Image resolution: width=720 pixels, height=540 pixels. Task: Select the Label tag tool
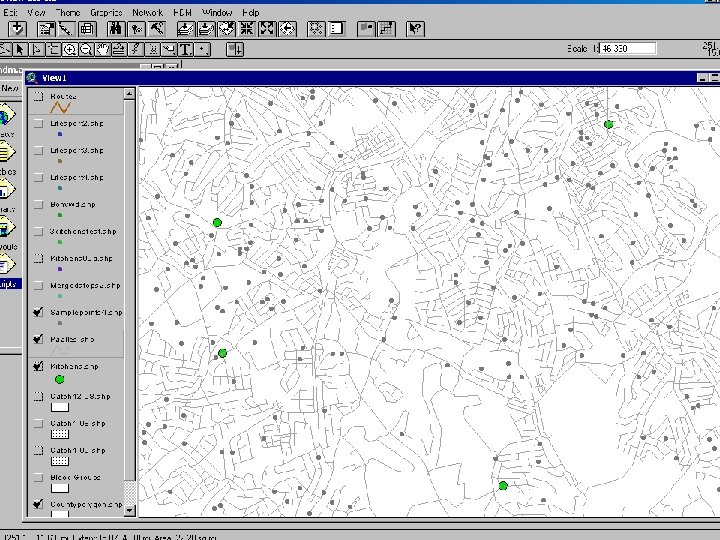pyautogui.click(x=169, y=49)
